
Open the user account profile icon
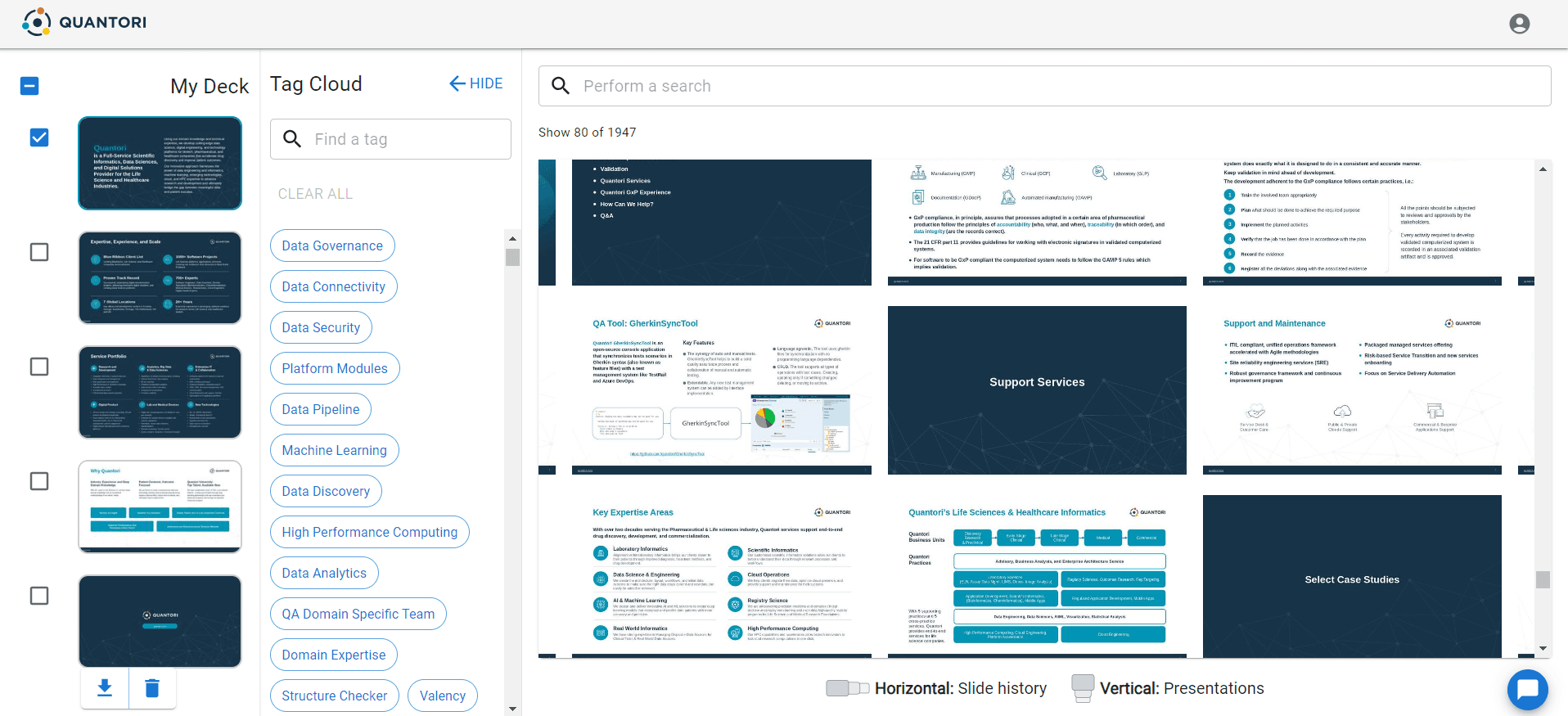pos(1519,24)
